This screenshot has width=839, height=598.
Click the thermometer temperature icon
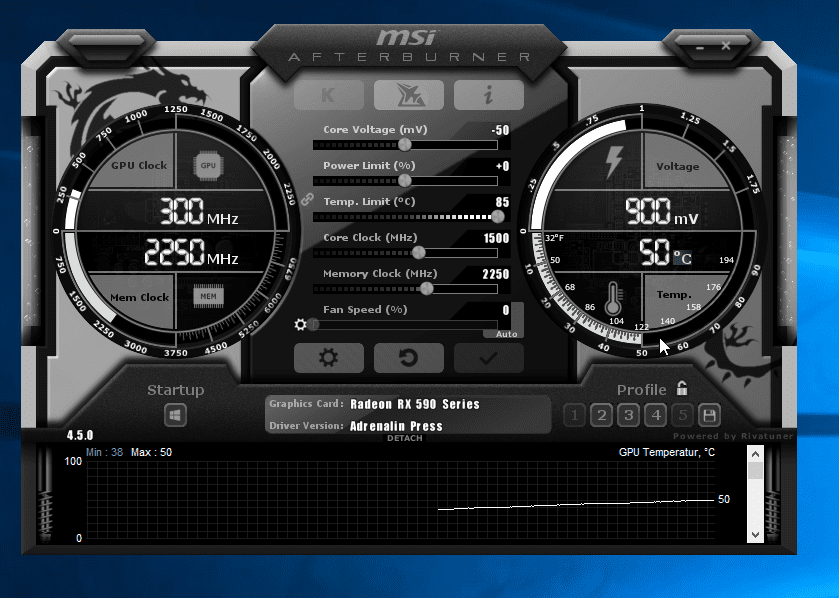pyautogui.click(x=613, y=299)
